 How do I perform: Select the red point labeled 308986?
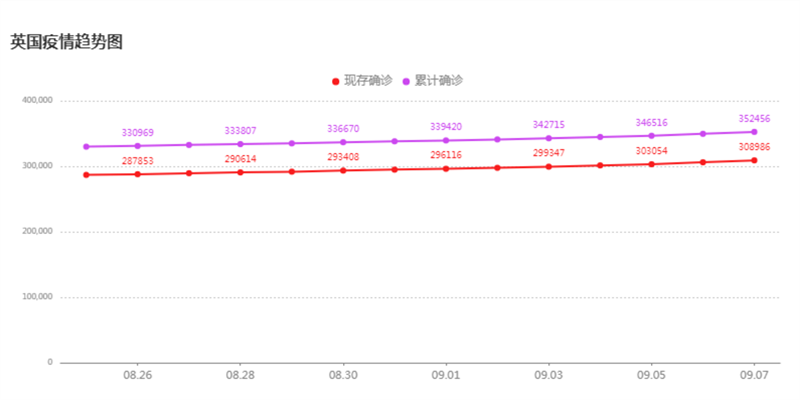click(x=754, y=160)
